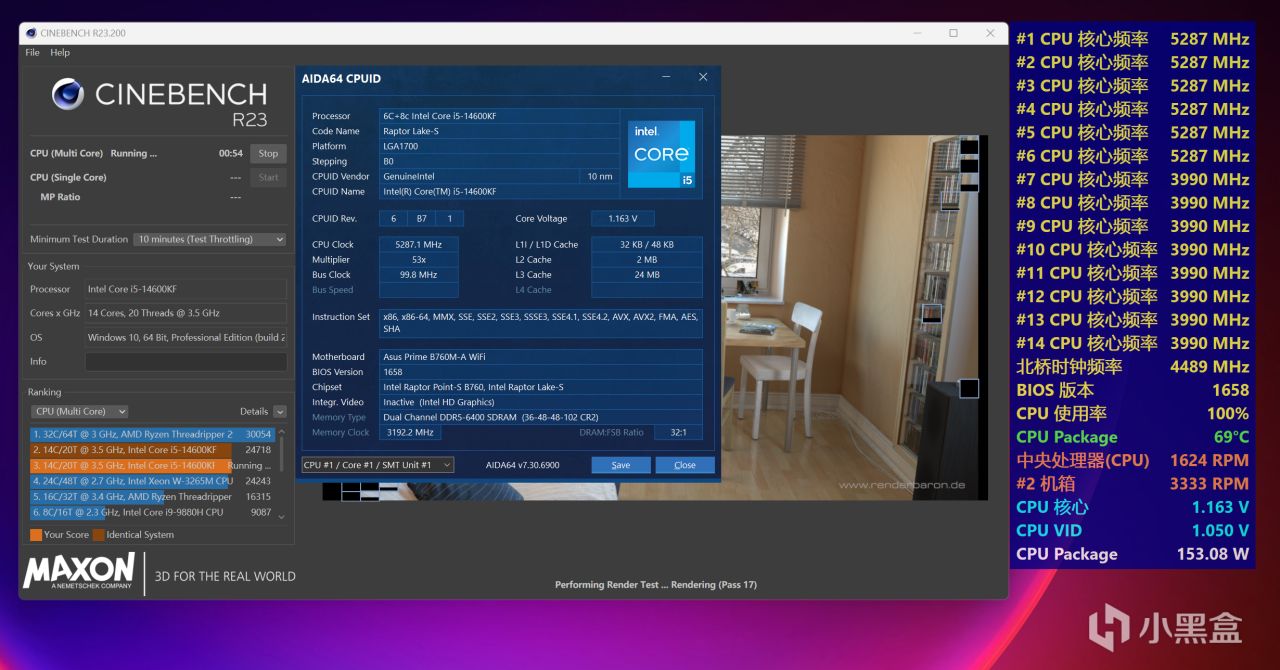
Task: Select ranking row 2 i5-14600KF 24718
Action: pos(152,450)
